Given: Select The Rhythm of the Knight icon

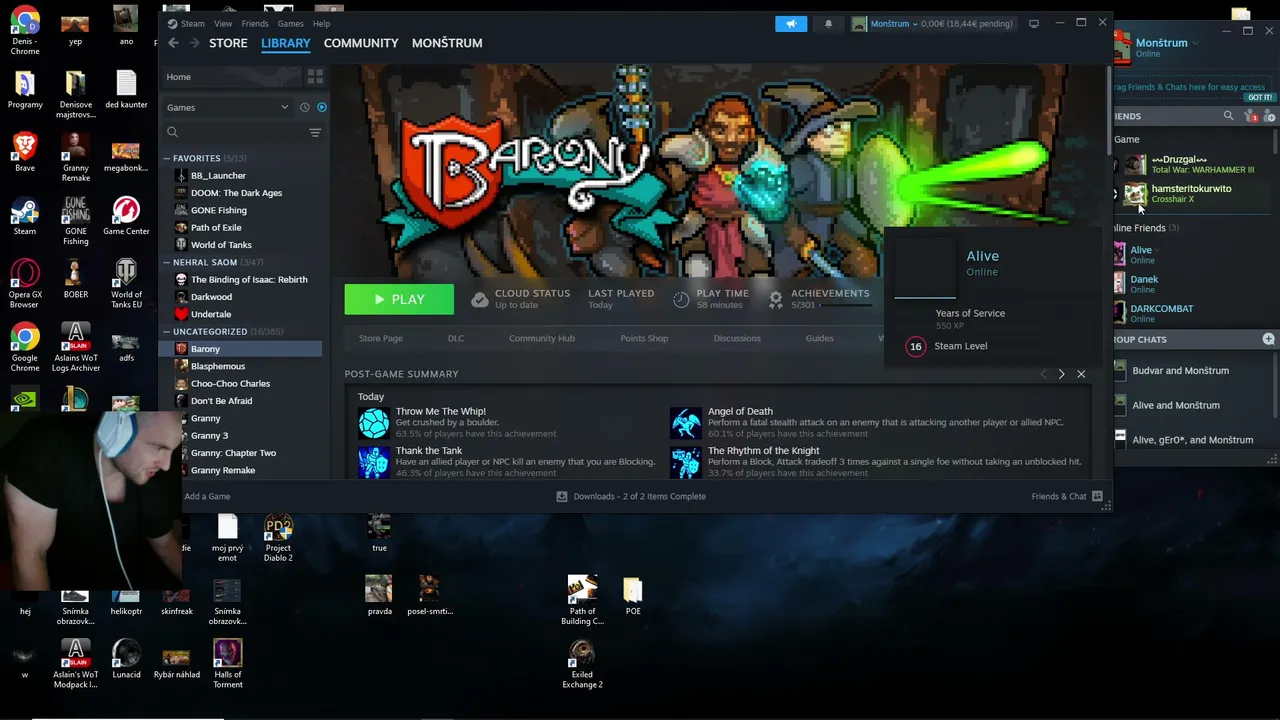Looking at the screenshot, I should 686,461.
